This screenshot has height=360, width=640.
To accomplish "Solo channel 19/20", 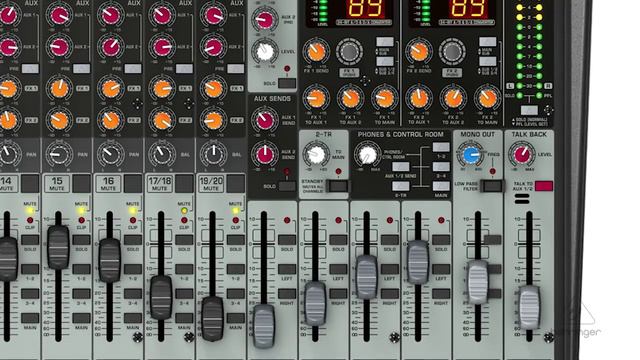I will (x=236, y=240).
